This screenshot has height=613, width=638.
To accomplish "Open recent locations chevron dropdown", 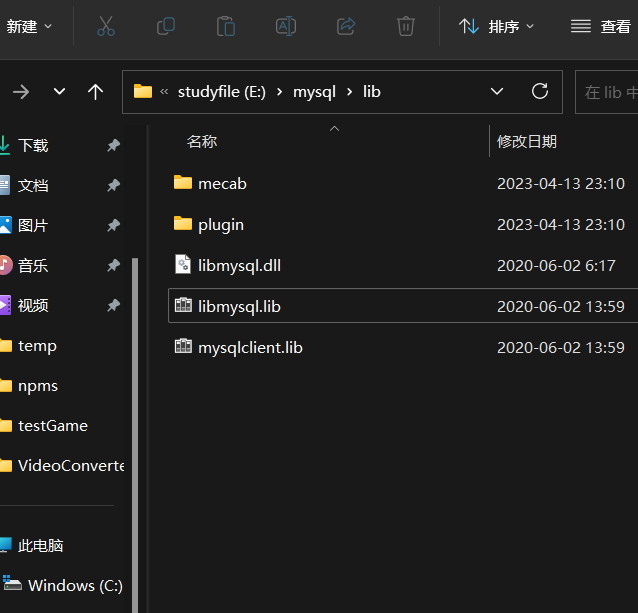I will [x=59, y=92].
